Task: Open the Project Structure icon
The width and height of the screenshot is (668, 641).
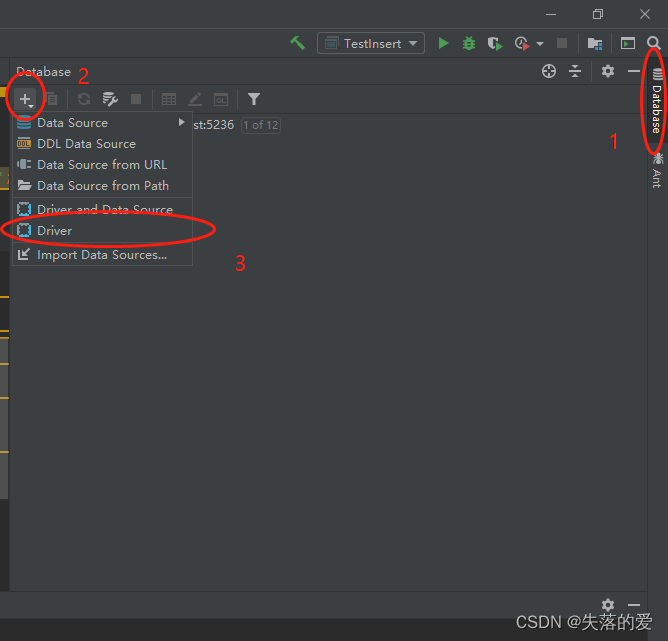Action: coord(595,43)
